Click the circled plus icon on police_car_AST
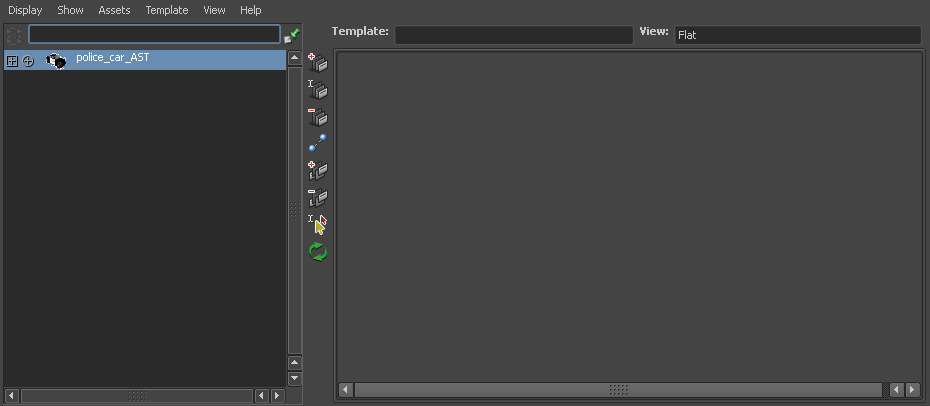 (28, 60)
